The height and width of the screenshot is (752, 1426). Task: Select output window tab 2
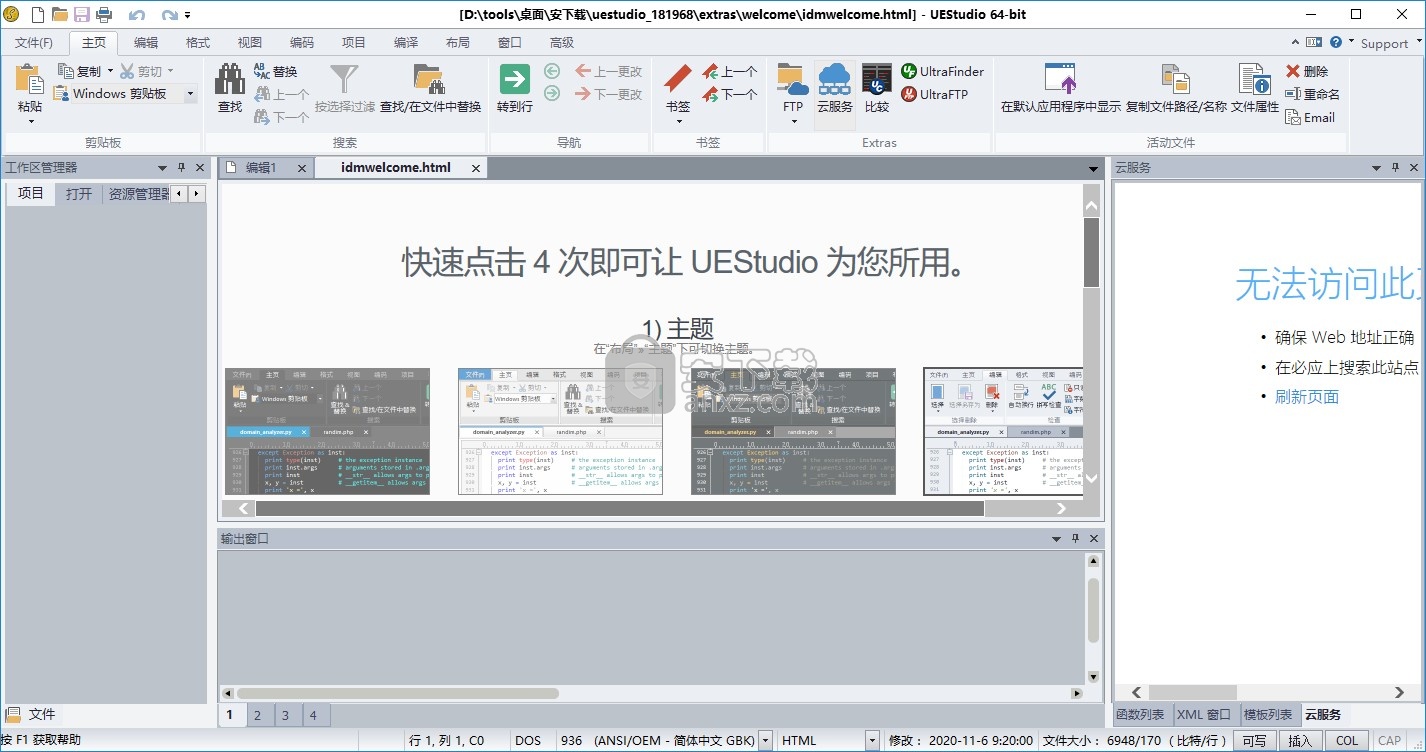click(x=257, y=715)
